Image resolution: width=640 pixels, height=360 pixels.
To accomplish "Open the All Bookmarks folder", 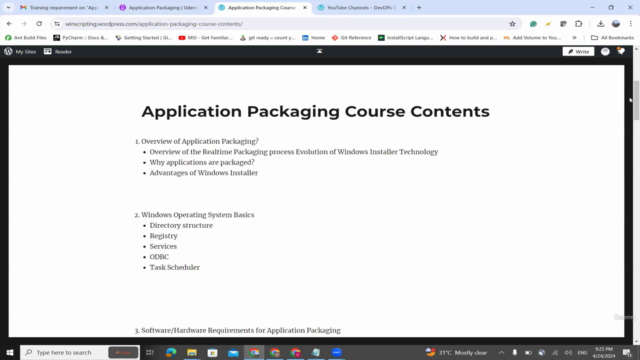I will tap(613, 38).
